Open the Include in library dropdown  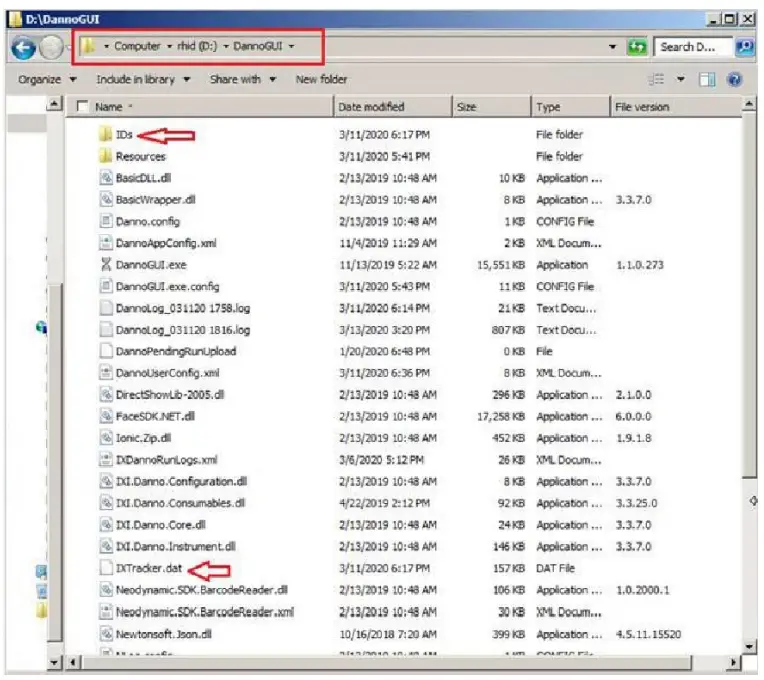point(143,79)
